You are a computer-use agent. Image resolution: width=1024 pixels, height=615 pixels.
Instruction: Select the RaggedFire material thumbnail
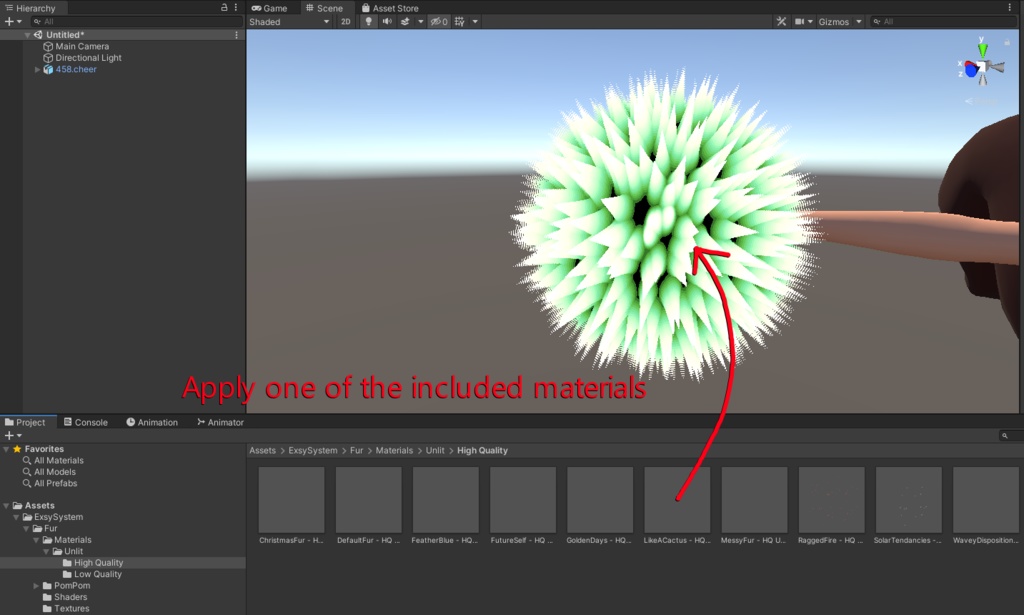pos(831,500)
